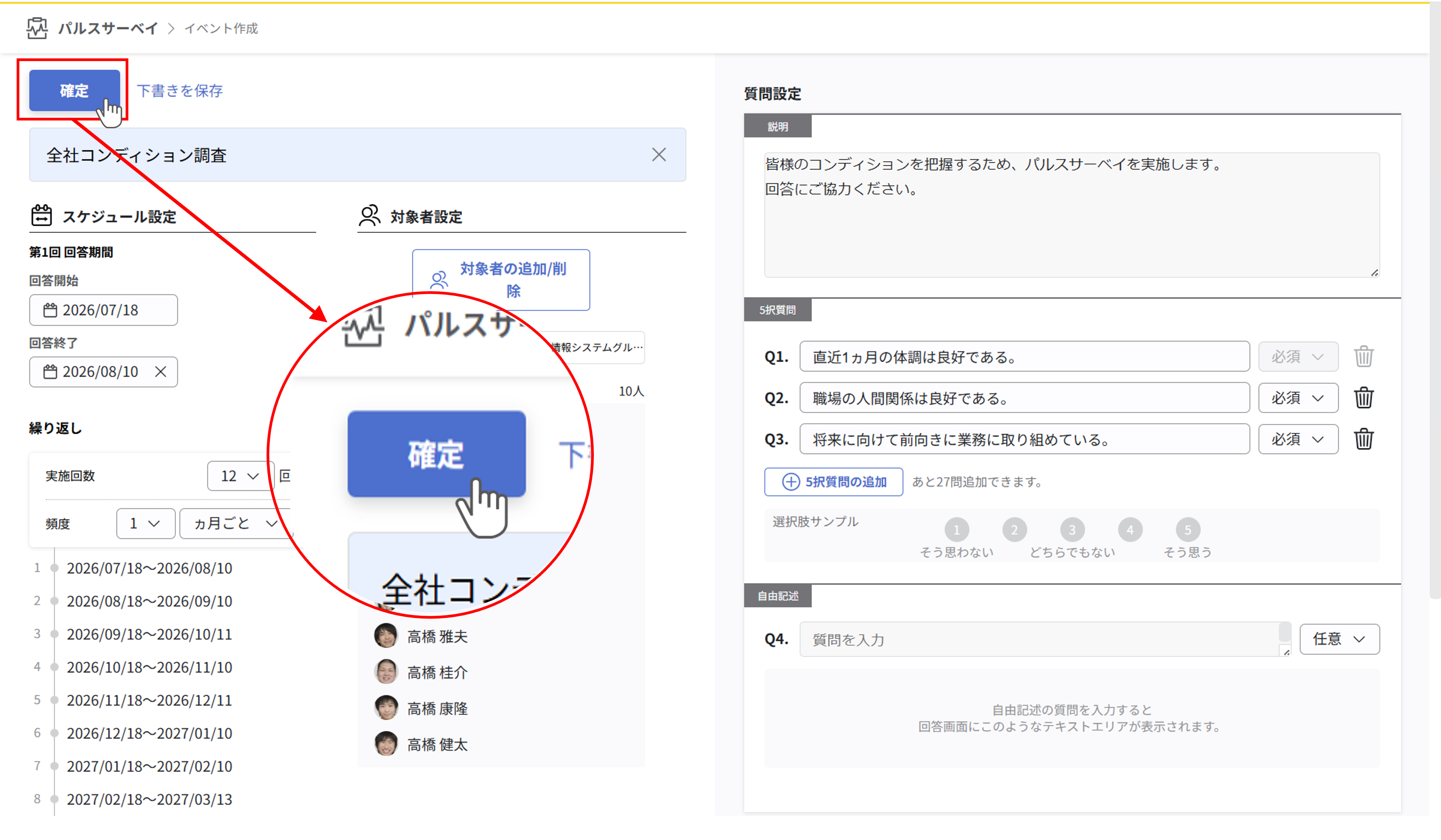Open the 頻度 number dropdown showing 1

146,523
